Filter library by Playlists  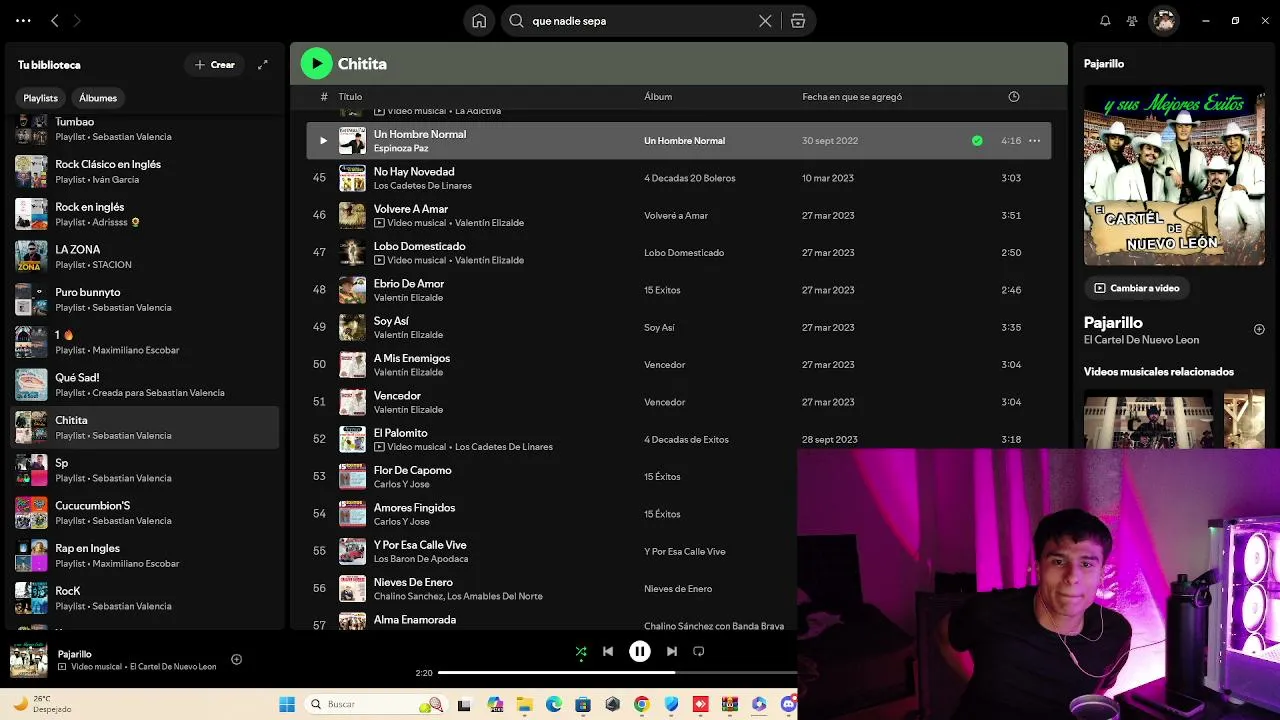tap(41, 98)
